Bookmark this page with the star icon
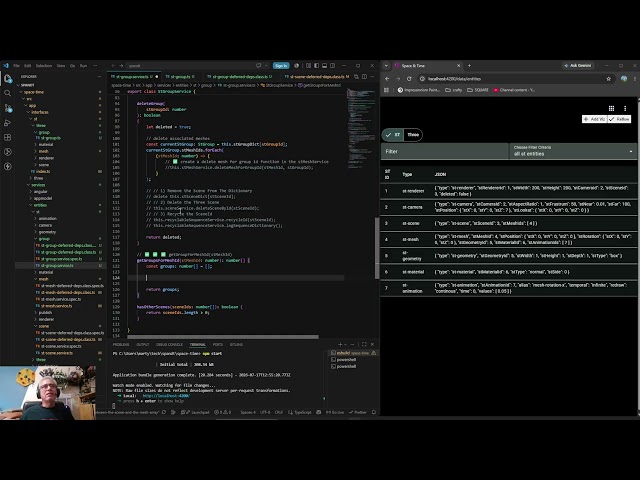 pyautogui.click(x=609, y=79)
